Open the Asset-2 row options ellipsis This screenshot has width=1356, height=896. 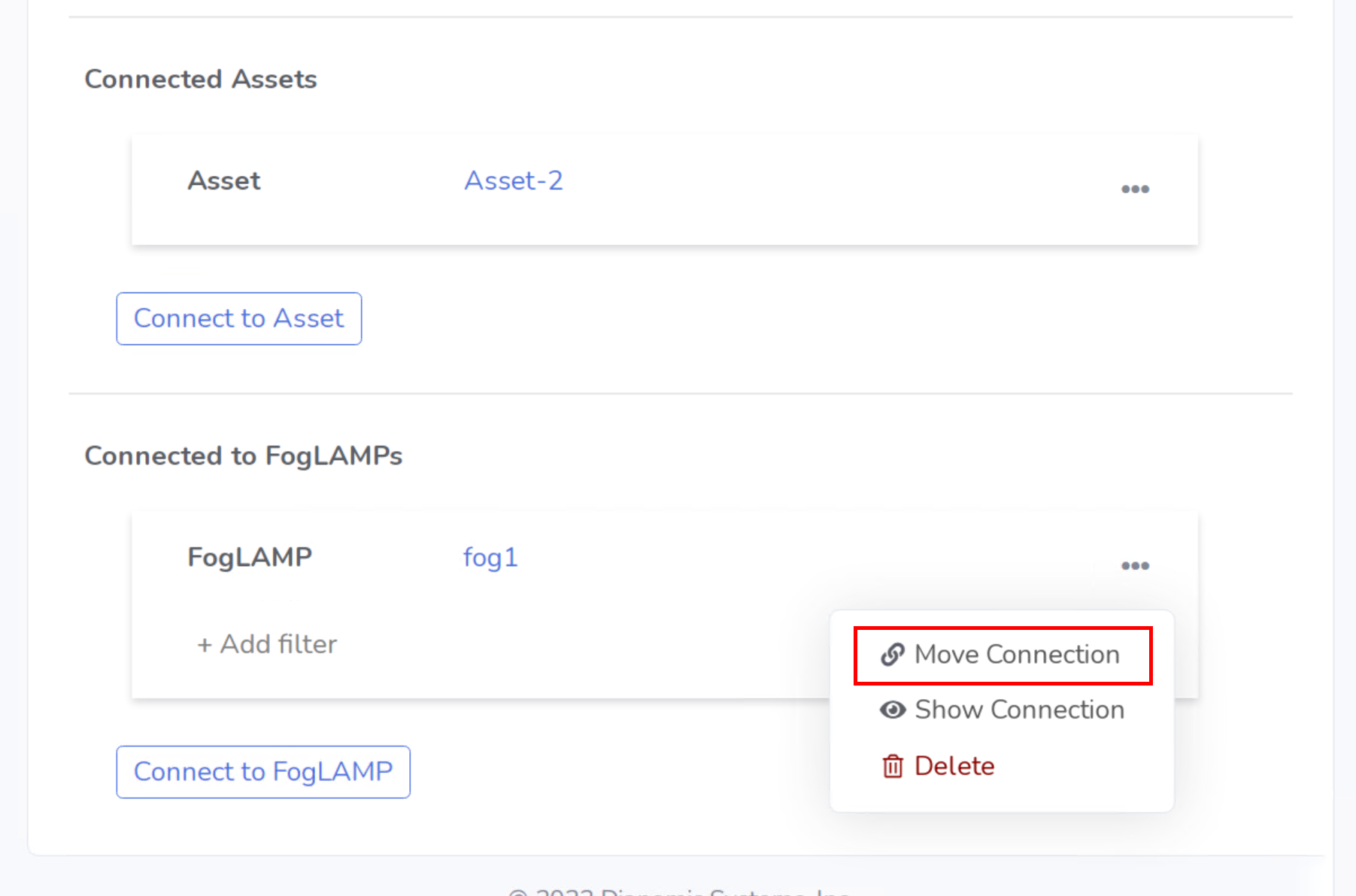coord(1135,189)
